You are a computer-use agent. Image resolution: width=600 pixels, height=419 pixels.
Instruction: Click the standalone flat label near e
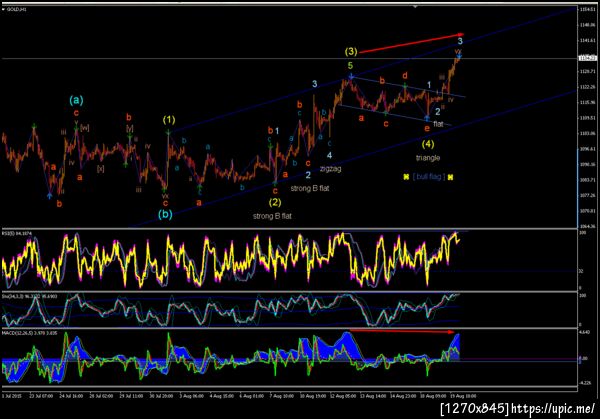click(x=438, y=124)
